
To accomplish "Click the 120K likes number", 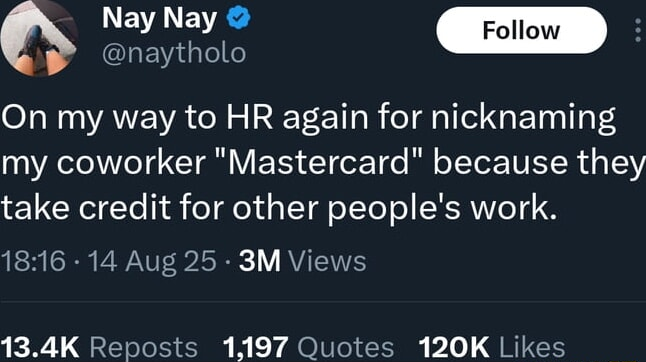I will pyautogui.click(x=454, y=347).
